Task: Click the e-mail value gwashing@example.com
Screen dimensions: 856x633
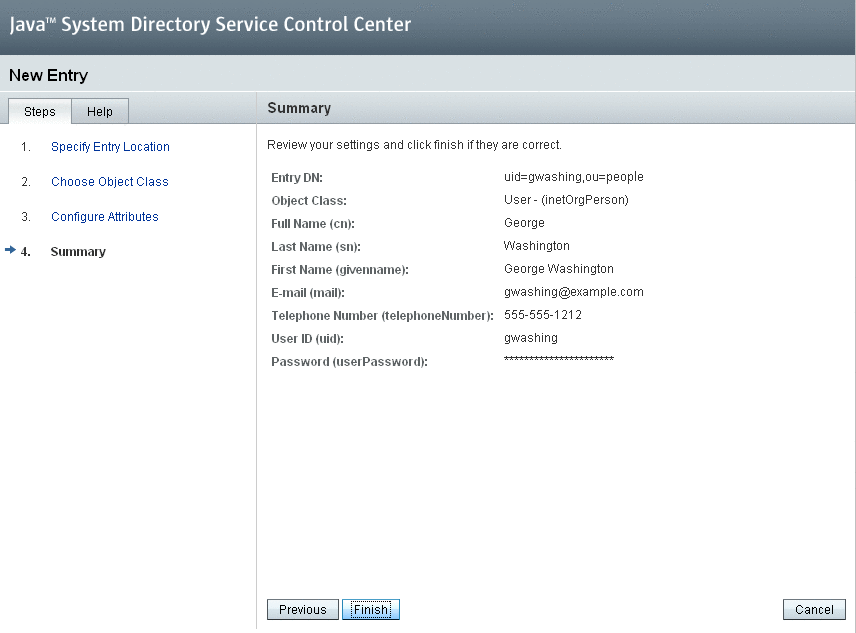Action: tap(574, 292)
